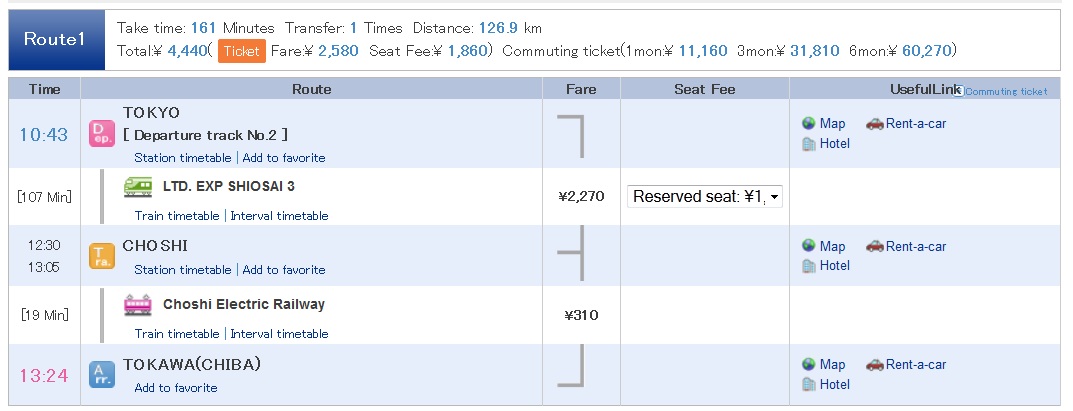Click the orange Tra. transfer icon at Choshi
Screen dimensions: 1073x411
click(102, 256)
